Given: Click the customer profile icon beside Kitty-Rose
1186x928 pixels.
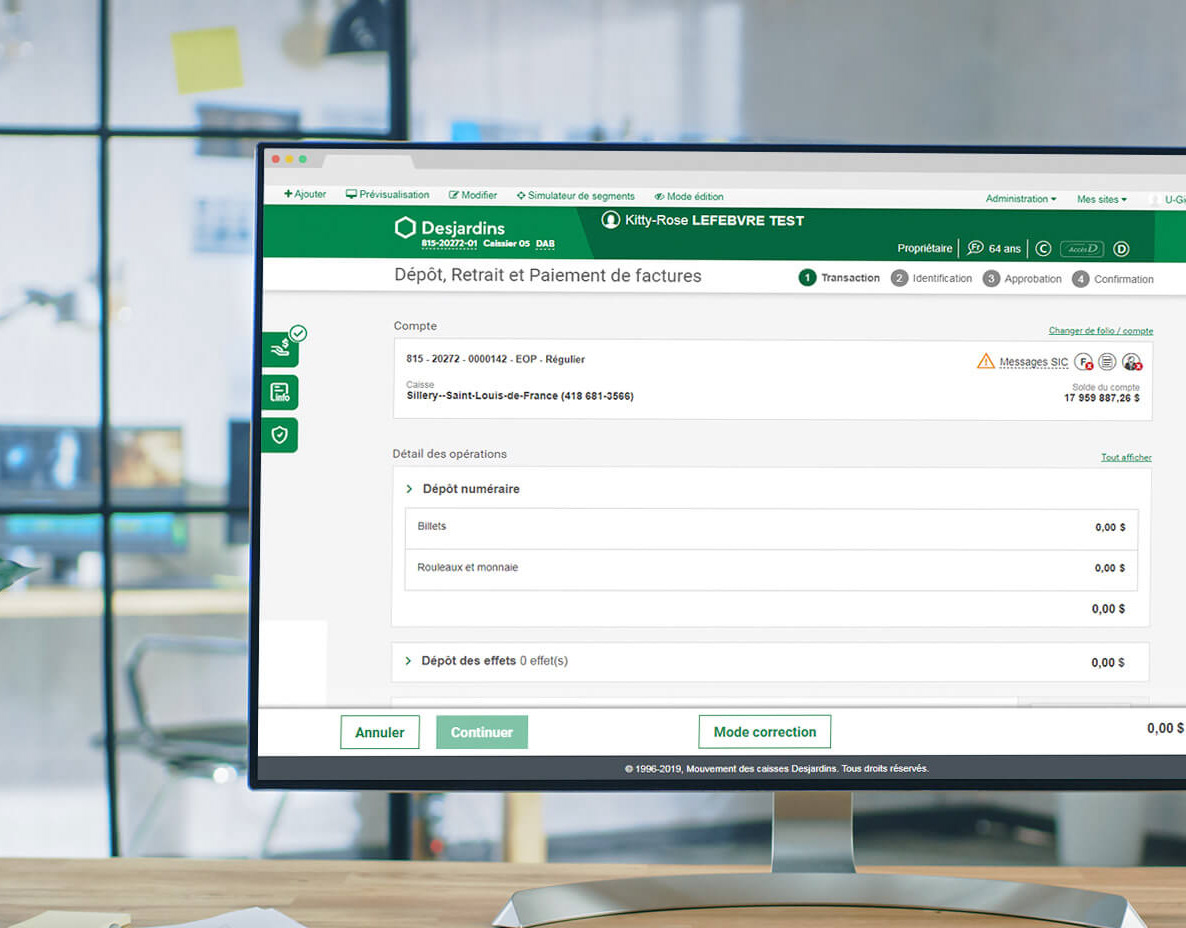Looking at the screenshot, I should [610, 220].
